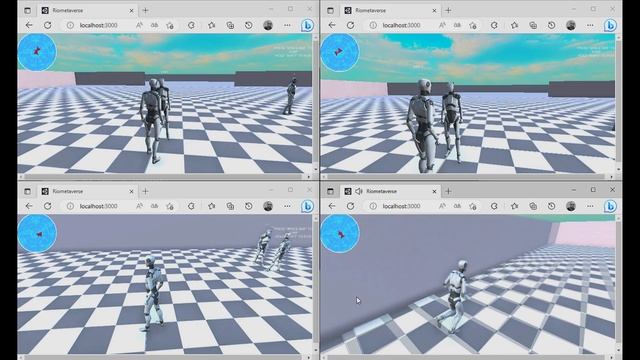Select the Riometaverse tab in the top-right window

coord(391,11)
